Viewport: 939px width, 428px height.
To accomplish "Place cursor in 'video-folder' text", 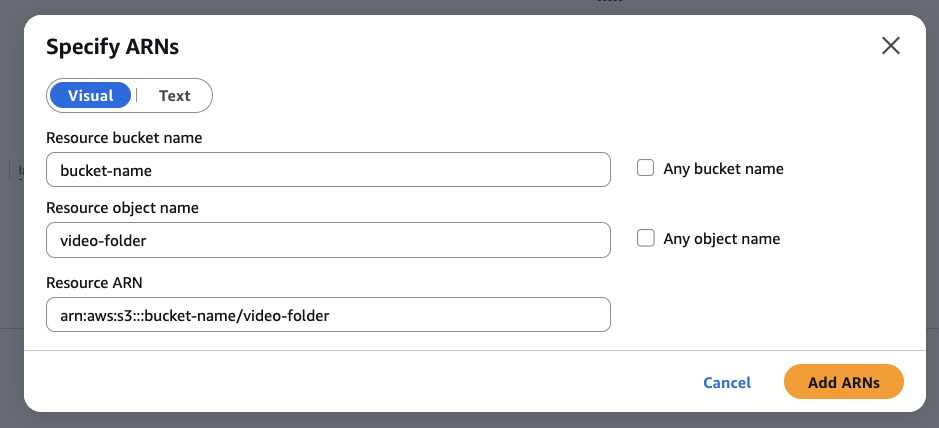I will tap(104, 240).
